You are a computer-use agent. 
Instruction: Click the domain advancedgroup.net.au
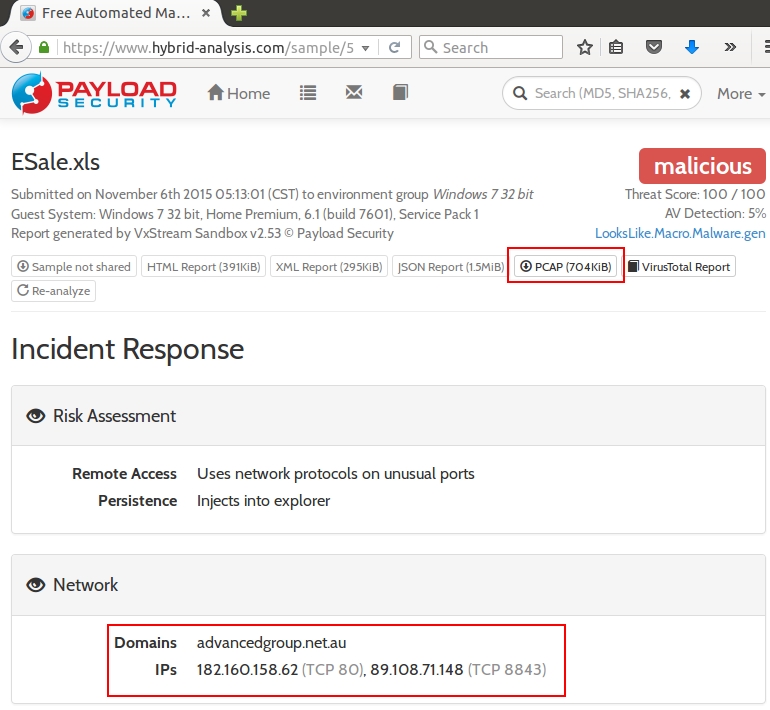[271, 643]
